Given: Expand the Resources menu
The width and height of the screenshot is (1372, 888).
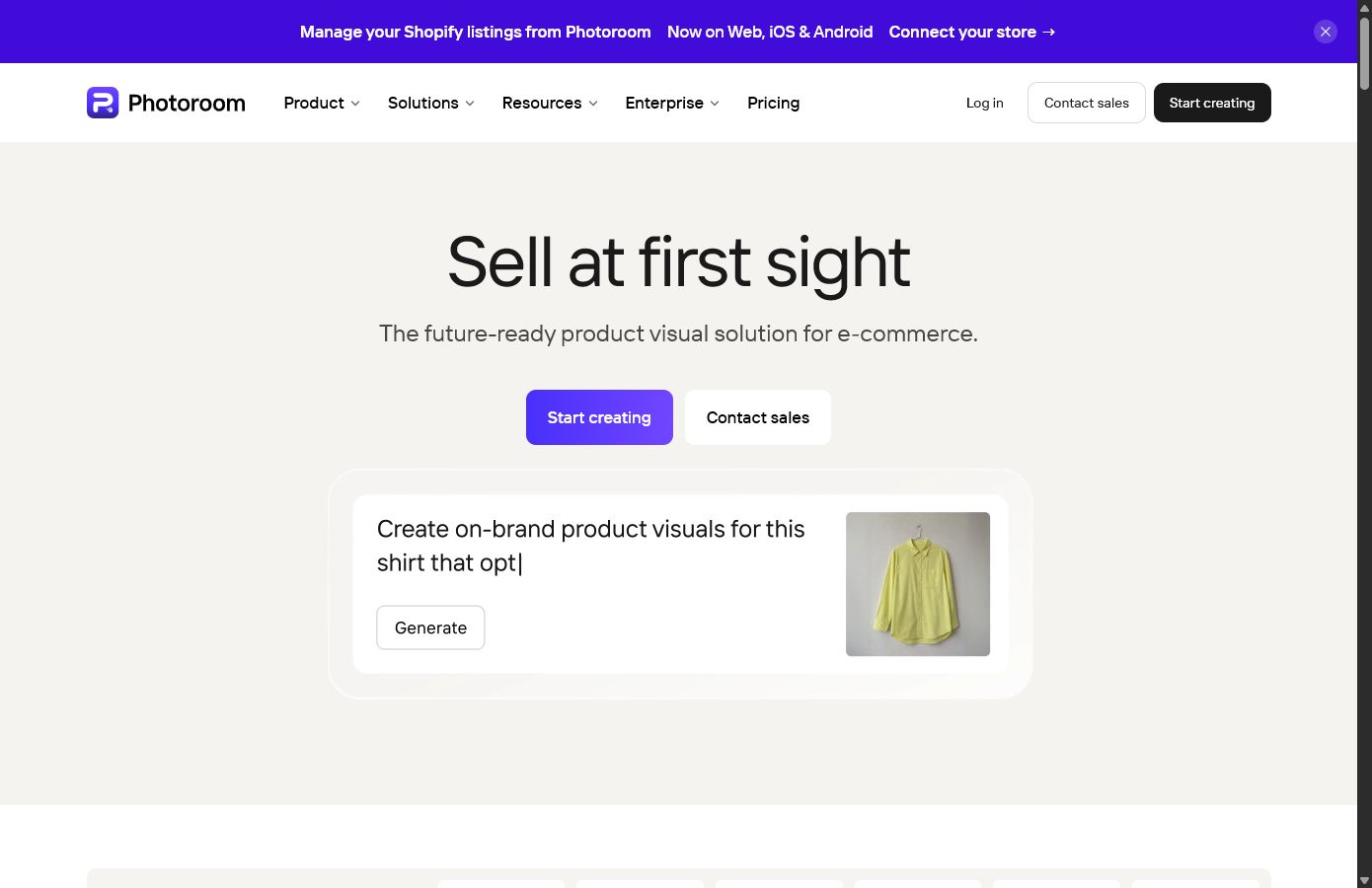Looking at the screenshot, I should (x=550, y=103).
